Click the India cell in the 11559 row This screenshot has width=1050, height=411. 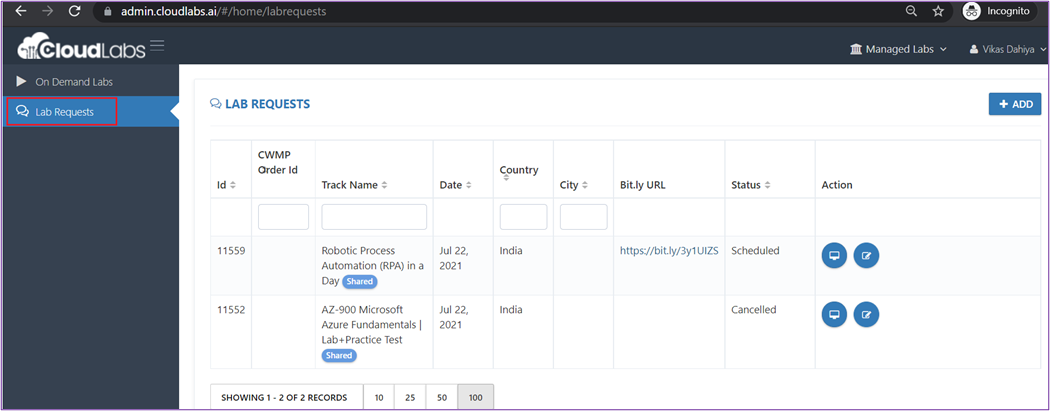point(511,251)
